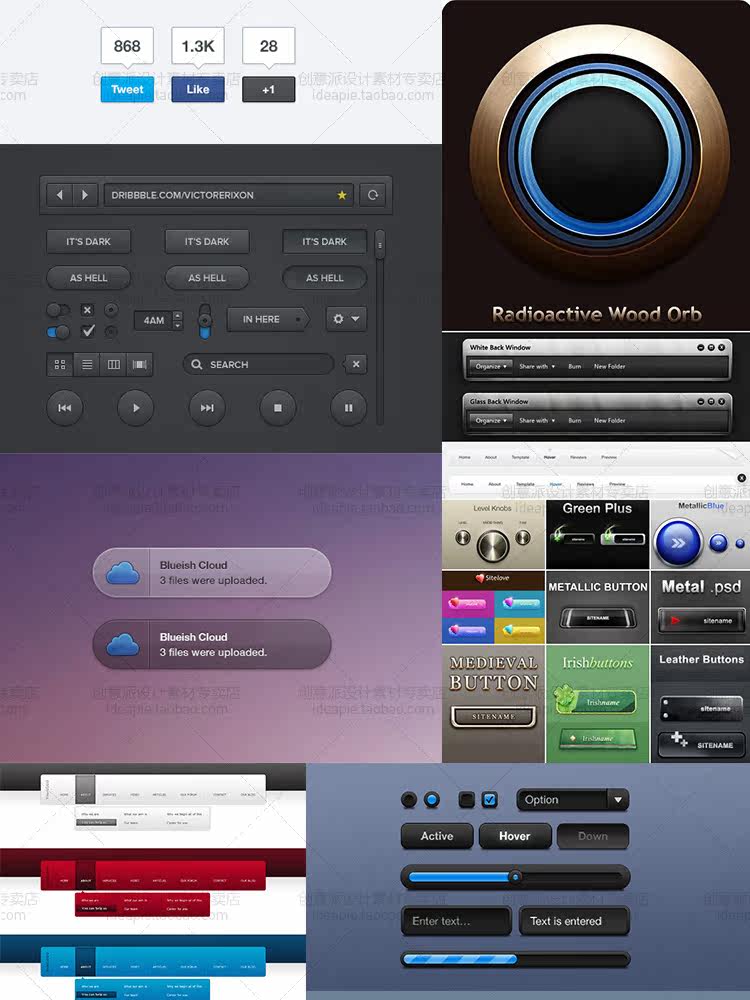Click Burn in the White Back Window toolbar
The width and height of the screenshot is (750, 1000).
[x=575, y=367]
